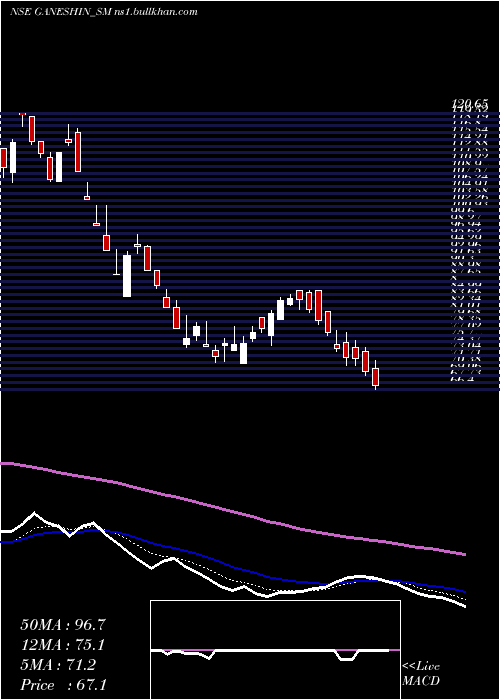Click the 50MA : 96.7 readout

click(63, 625)
